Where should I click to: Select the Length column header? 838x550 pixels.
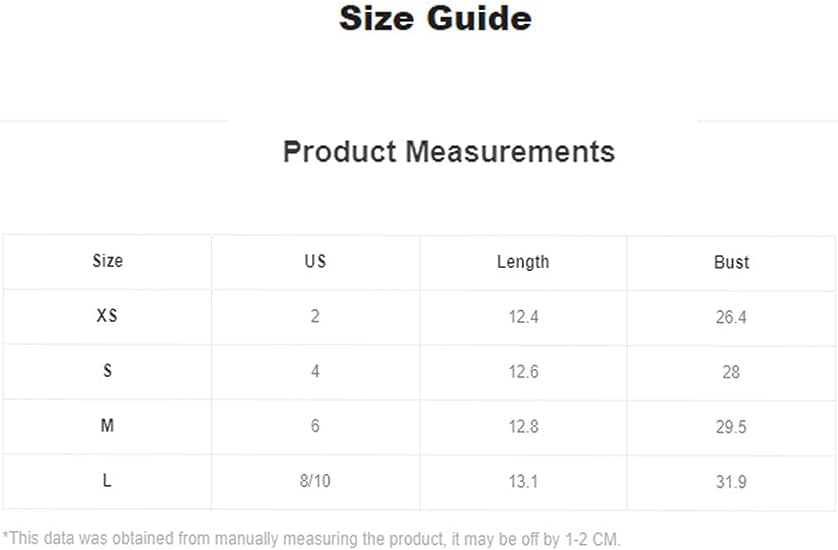(523, 262)
